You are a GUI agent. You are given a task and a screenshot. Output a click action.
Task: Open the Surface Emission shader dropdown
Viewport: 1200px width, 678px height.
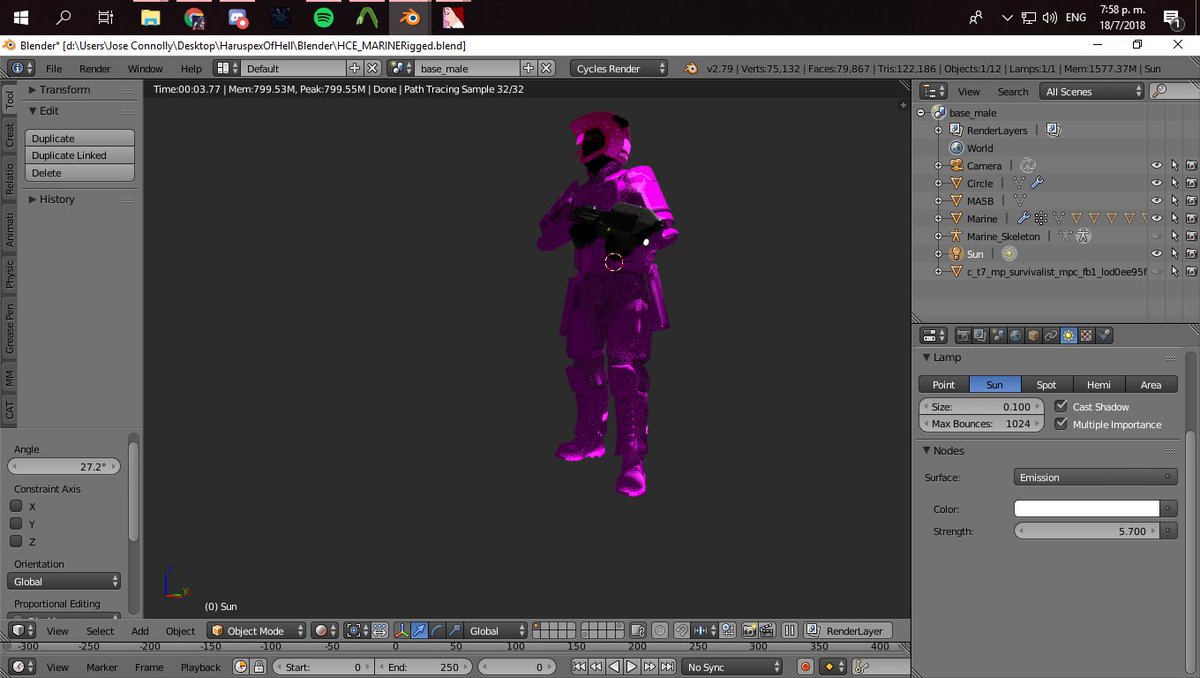tap(1095, 477)
